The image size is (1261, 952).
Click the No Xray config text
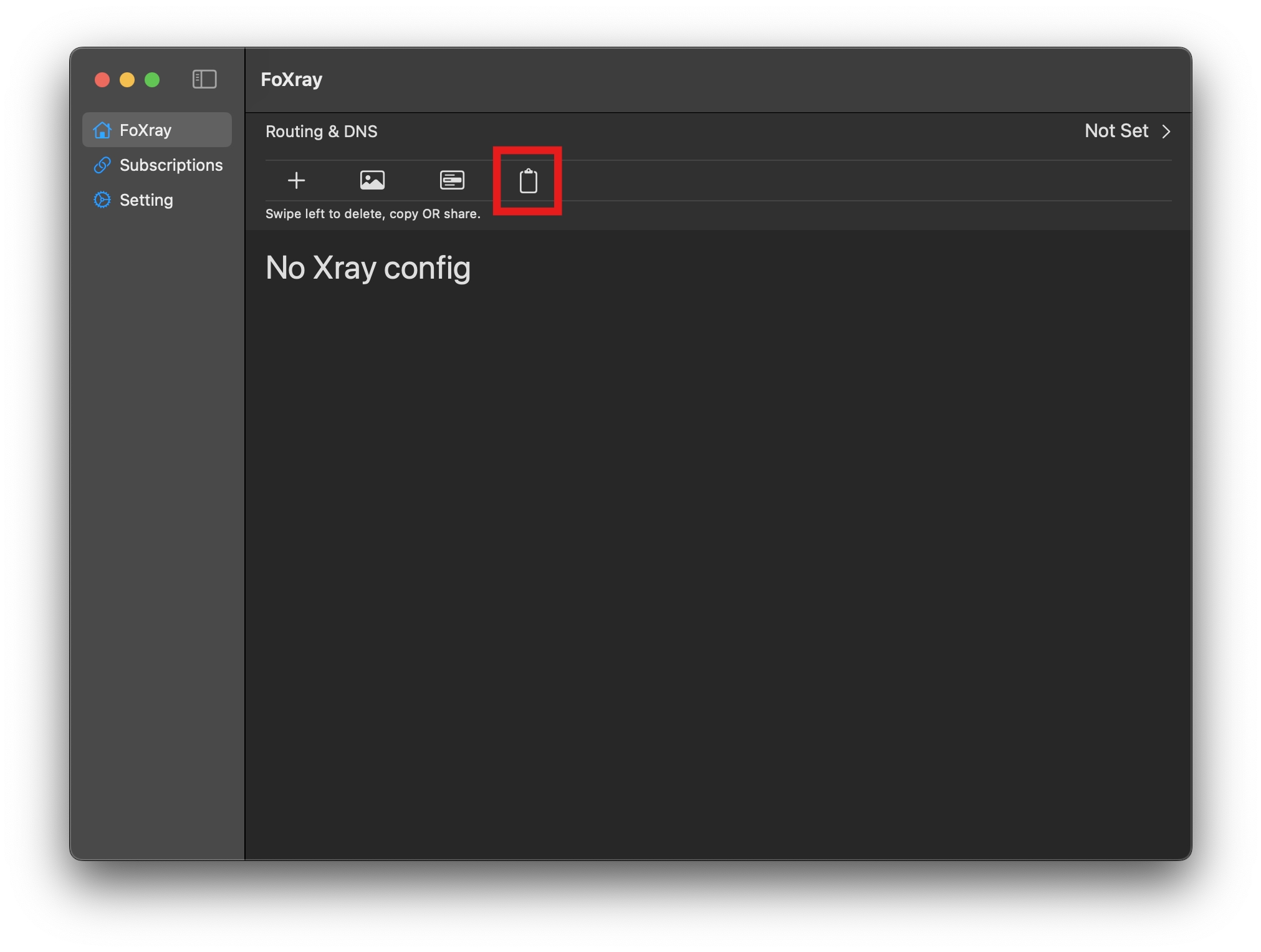368,268
